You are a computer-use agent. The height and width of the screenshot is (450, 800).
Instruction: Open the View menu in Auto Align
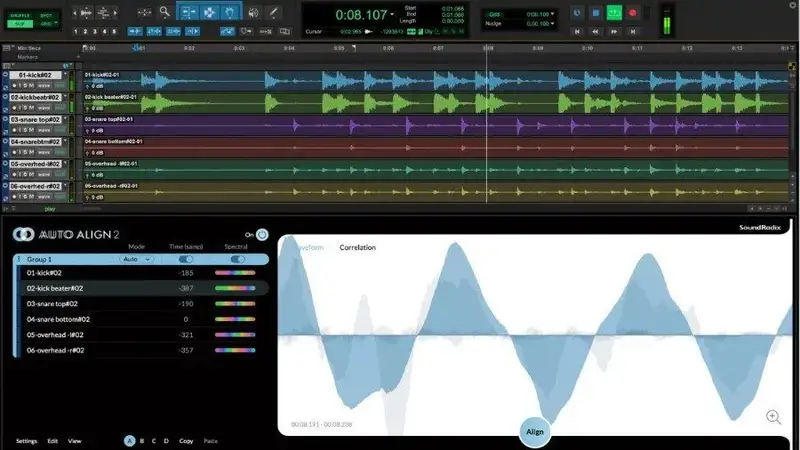(74, 441)
